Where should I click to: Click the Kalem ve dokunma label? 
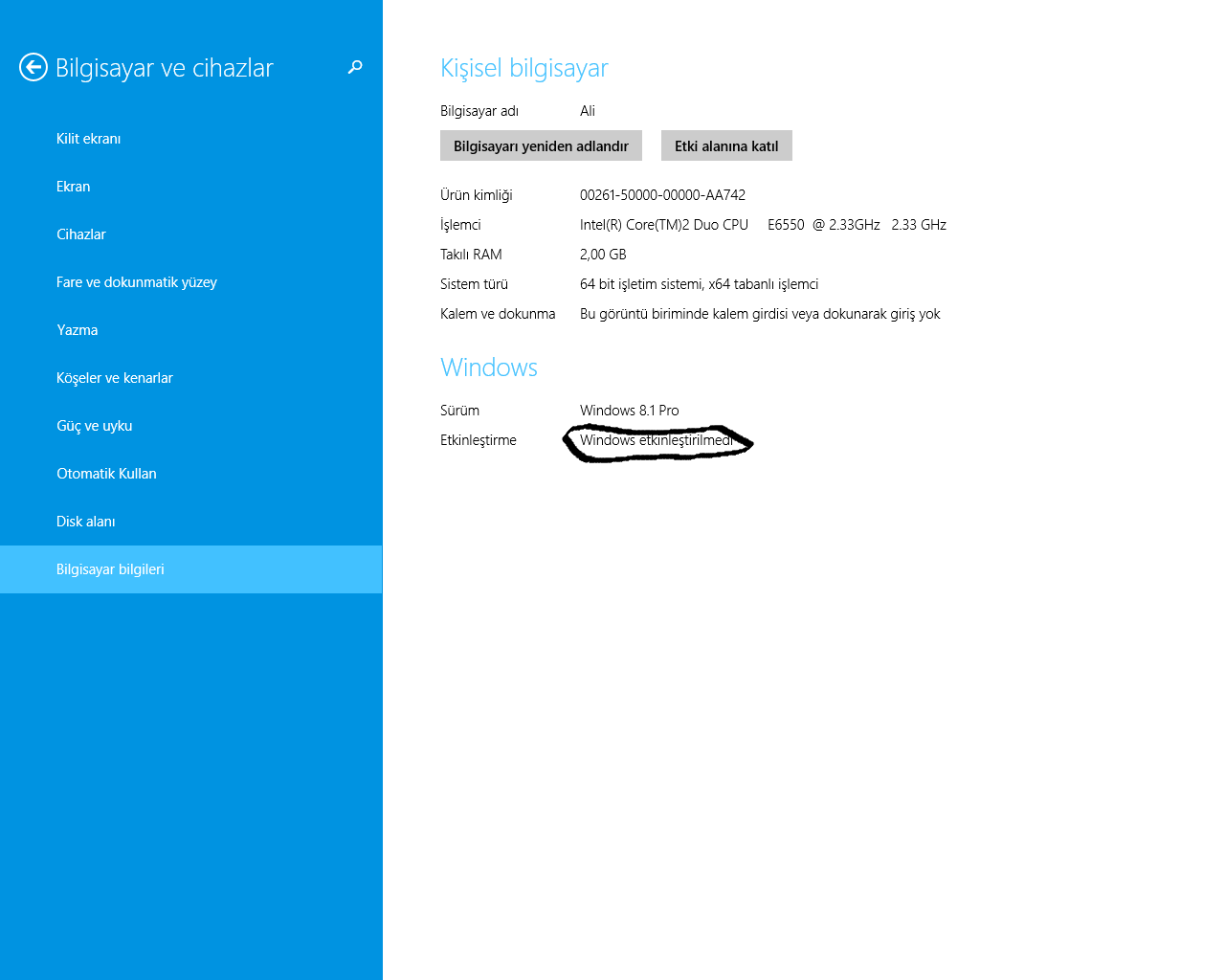click(x=498, y=314)
